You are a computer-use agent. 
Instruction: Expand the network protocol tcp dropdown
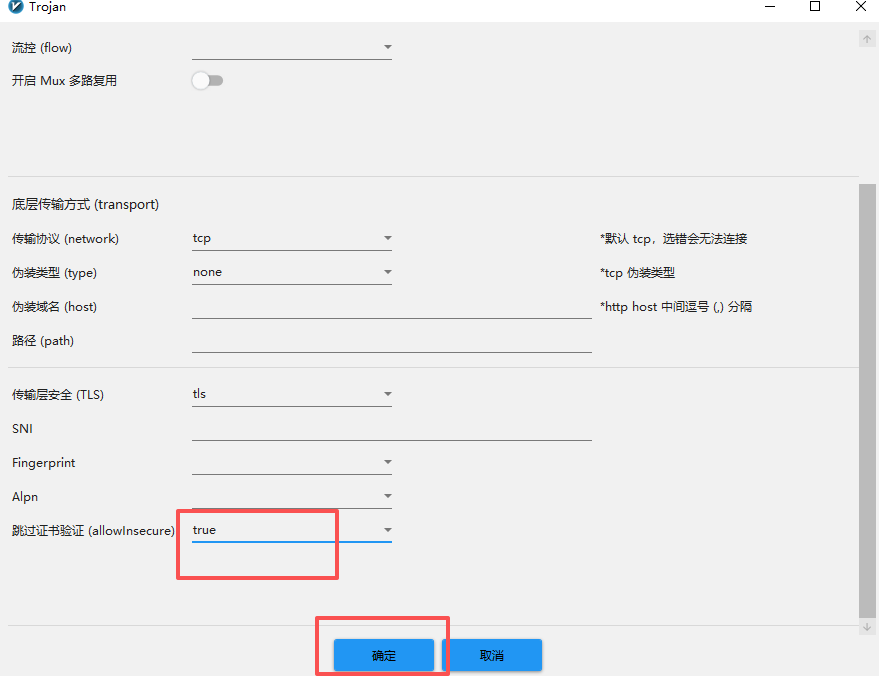click(291, 239)
